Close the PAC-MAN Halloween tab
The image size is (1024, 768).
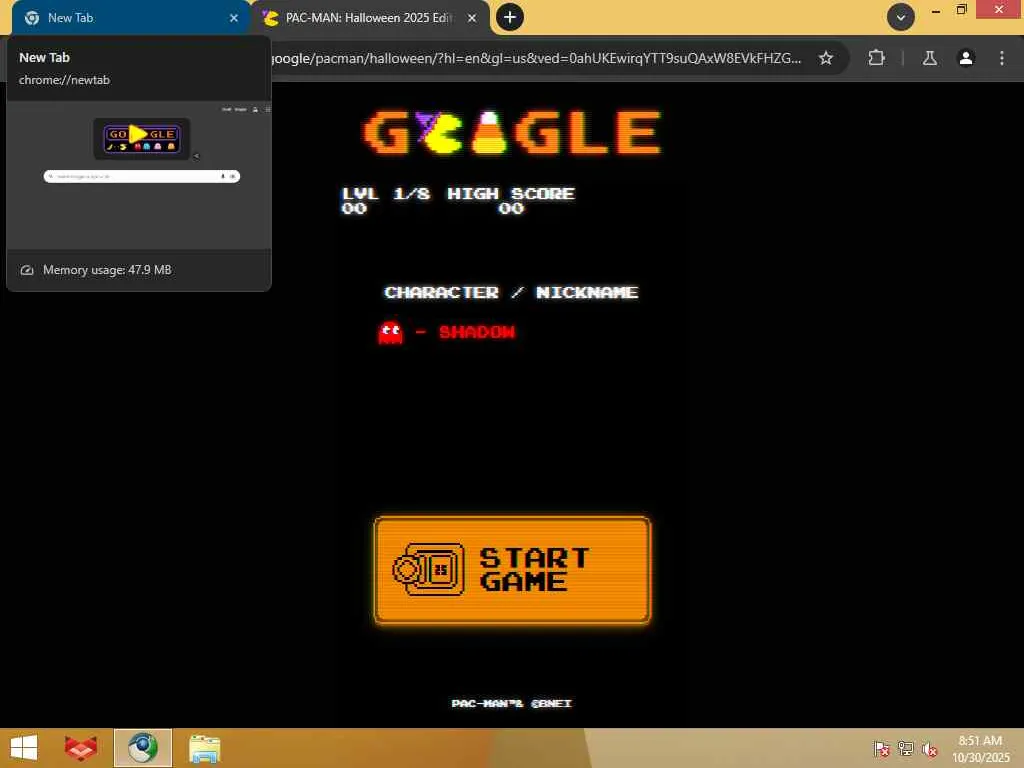tap(472, 18)
